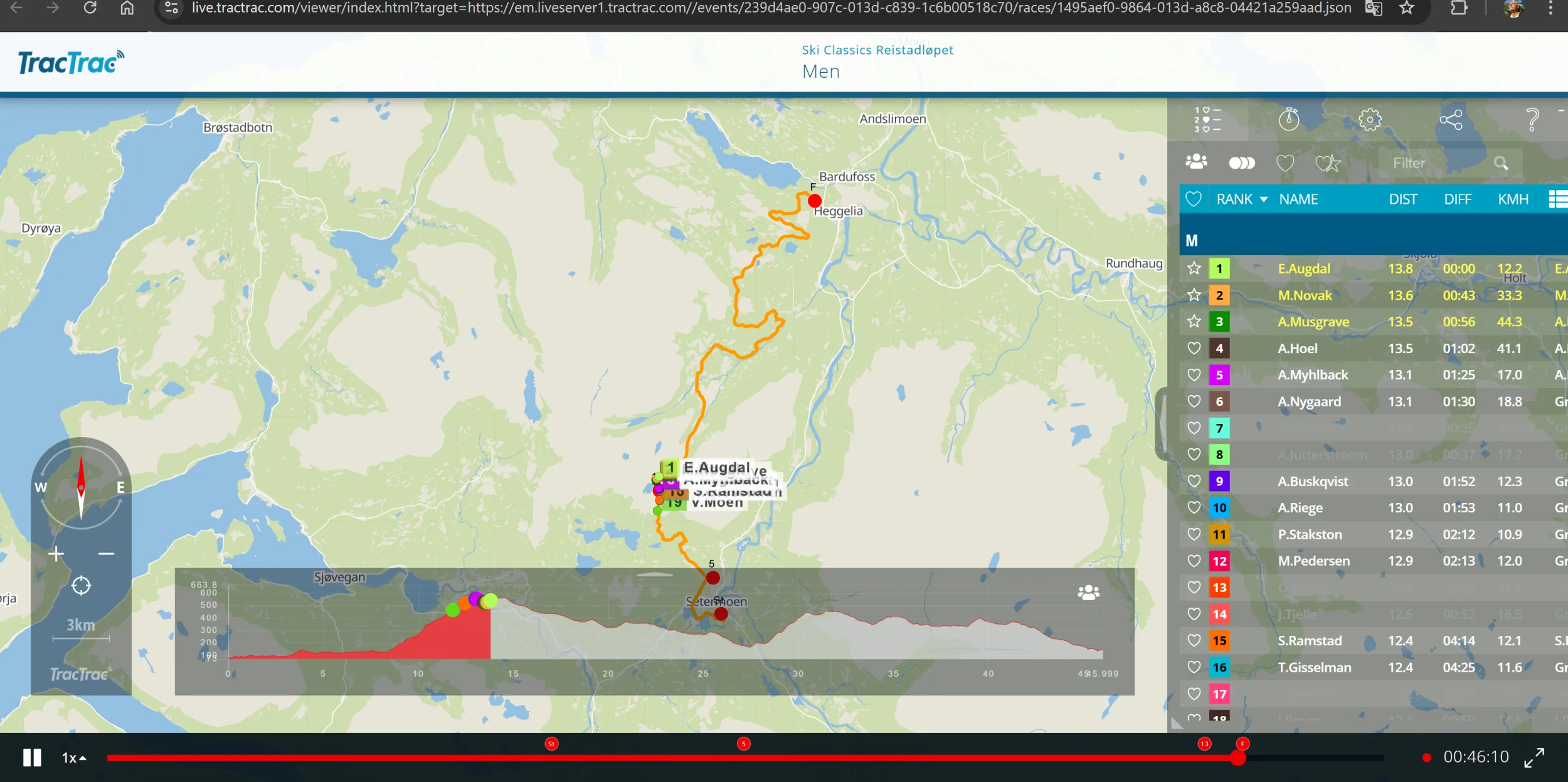Sort leaderboard by KMH column
Image resolution: width=1568 pixels, height=782 pixels.
pos(1513,199)
